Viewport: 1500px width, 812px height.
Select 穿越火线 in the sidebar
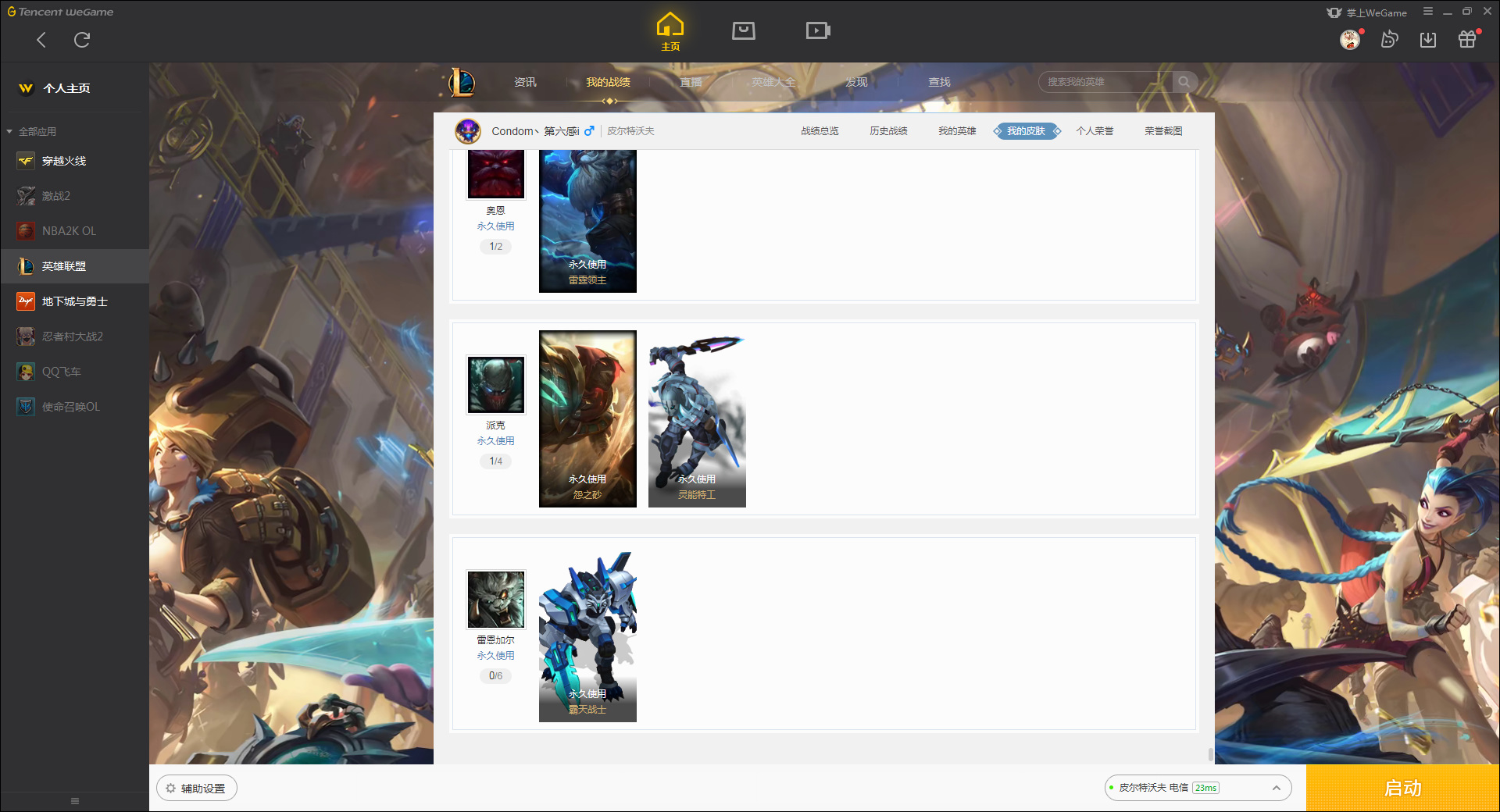pyautogui.click(x=74, y=161)
